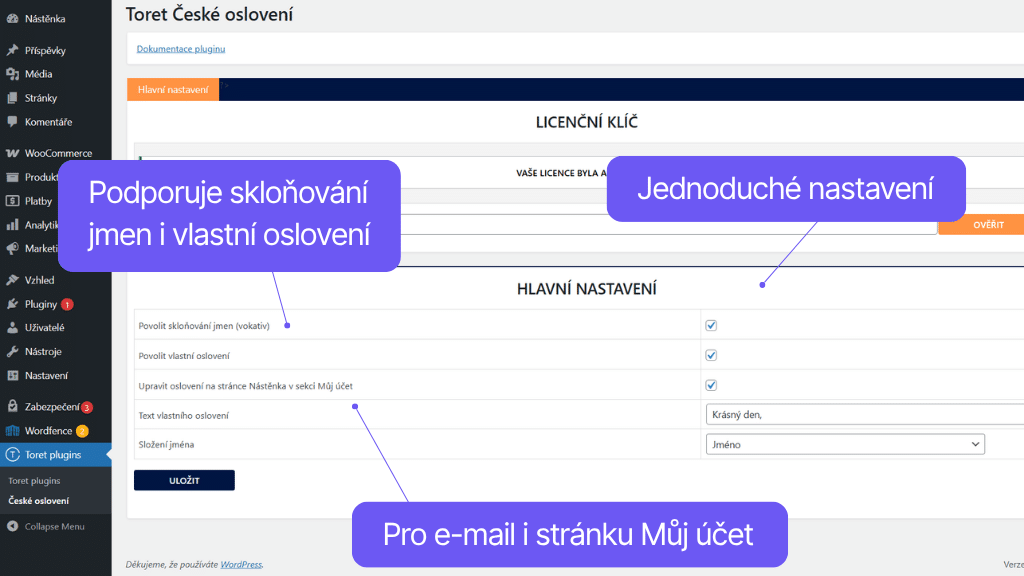Click the Příspěvky pin icon
This screenshot has width=1024, height=576.
12,50
